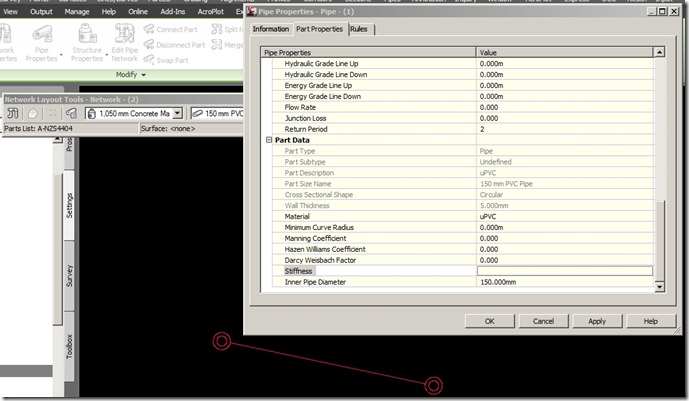
Task: Open the Add-Ins ribbon tab
Action: tap(173, 12)
